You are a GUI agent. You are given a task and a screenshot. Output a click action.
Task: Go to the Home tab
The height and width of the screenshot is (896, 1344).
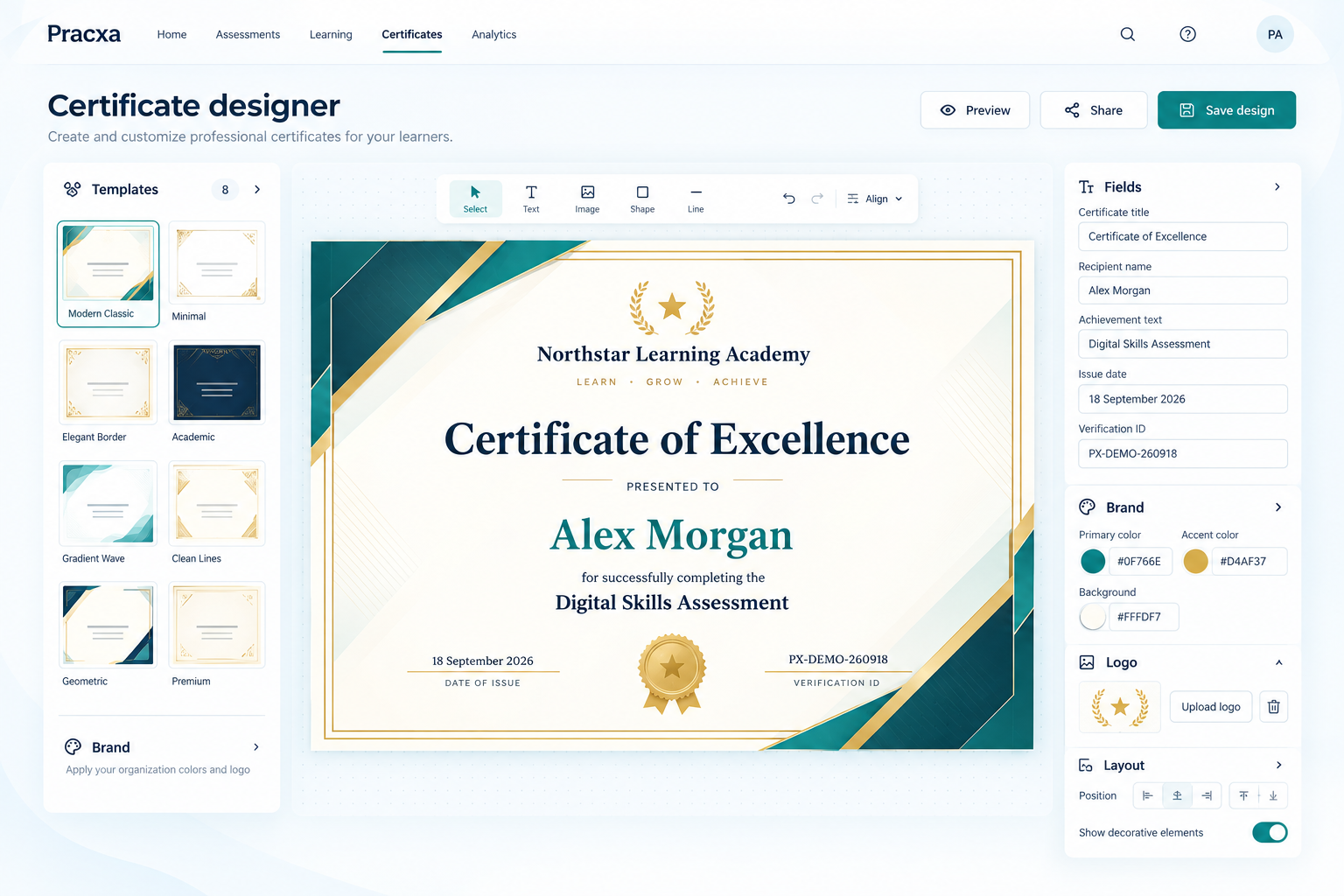(171, 34)
